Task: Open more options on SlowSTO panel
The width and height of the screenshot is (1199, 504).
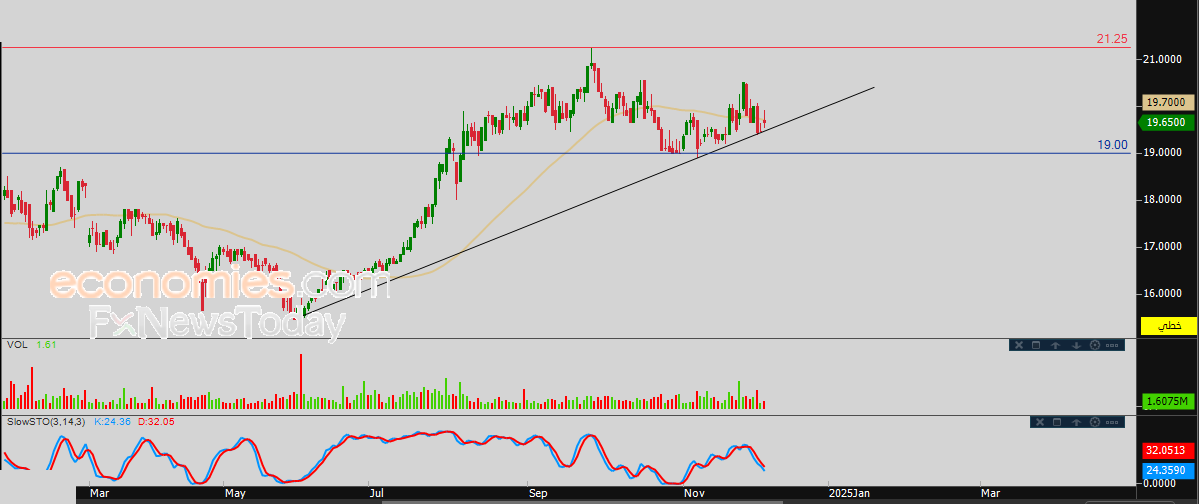Action: (1113, 422)
